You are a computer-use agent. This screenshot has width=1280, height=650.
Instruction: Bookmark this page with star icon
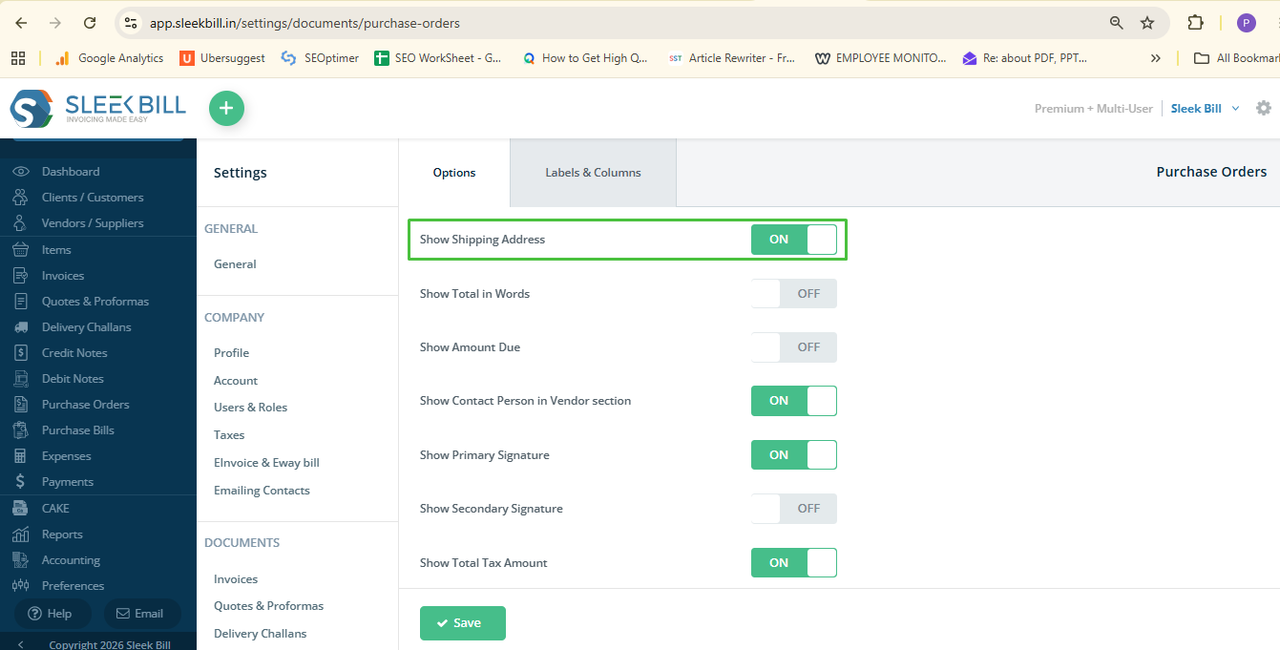pyautogui.click(x=1147, y=22)
